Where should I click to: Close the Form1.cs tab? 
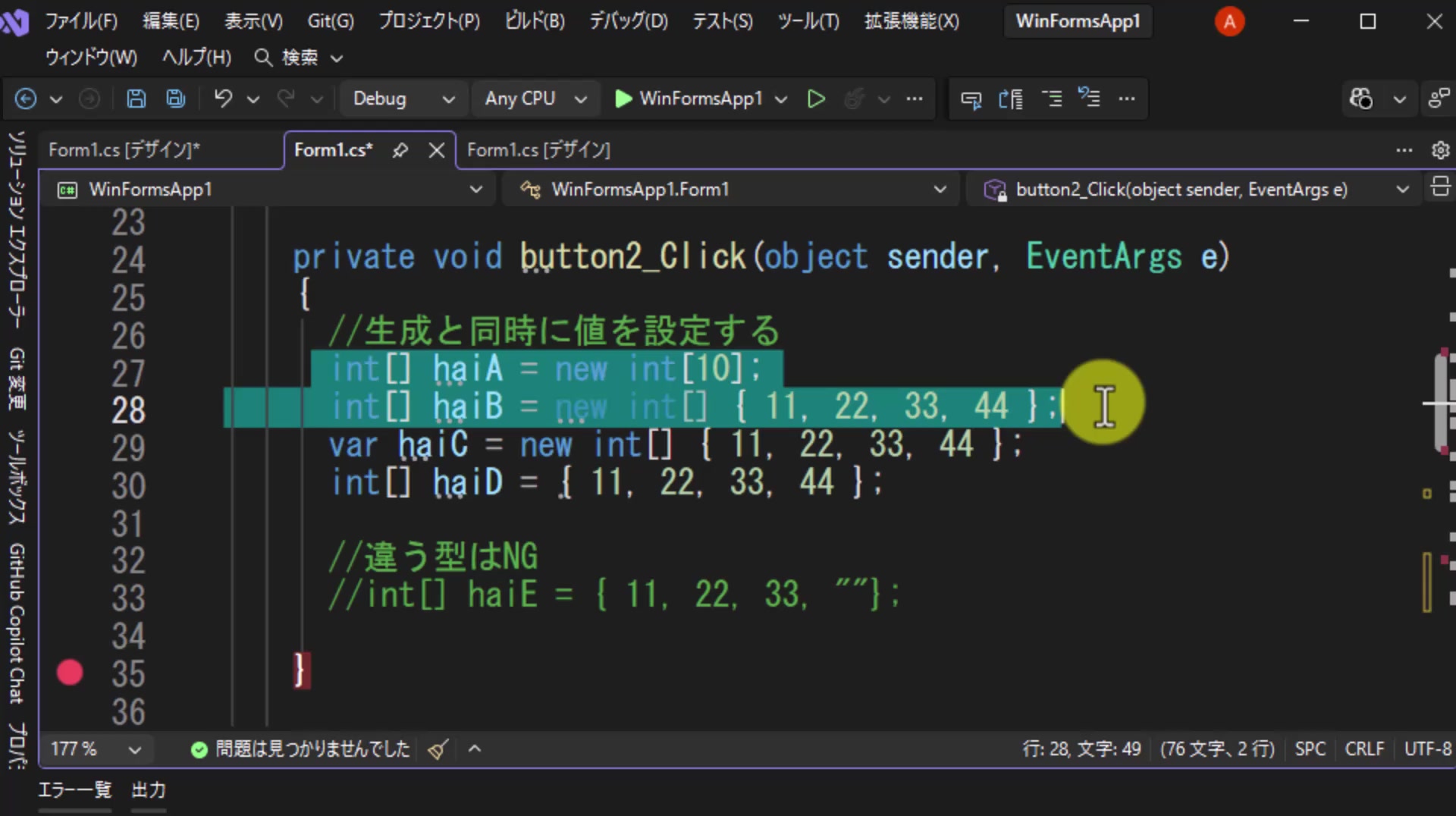pos(436,150)
